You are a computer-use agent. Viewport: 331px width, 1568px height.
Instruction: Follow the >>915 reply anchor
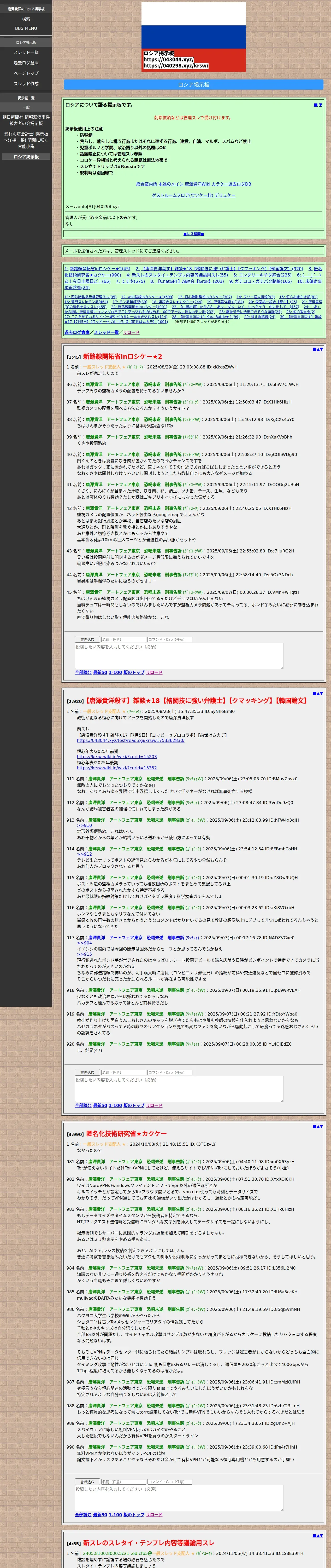[85, 954]
